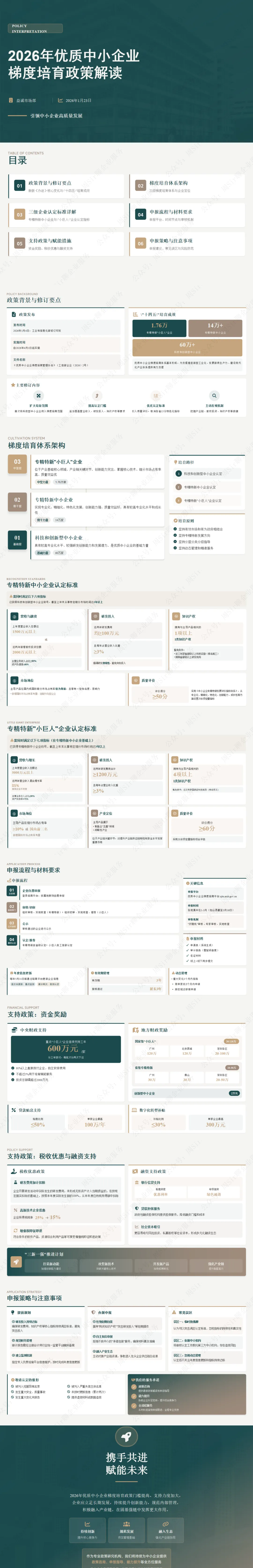The width and height of the screenshot is (253, 1568).
Task: Select the 60万+ statistics tile
Action: tap(187, 347)
